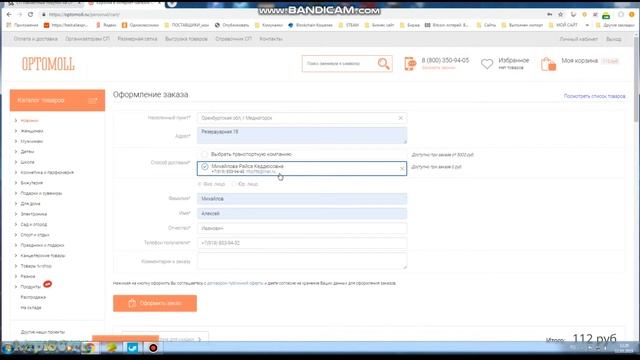Open Chrome from the taskbar
This screenshot has width=640, height=360.
[88, 348]
